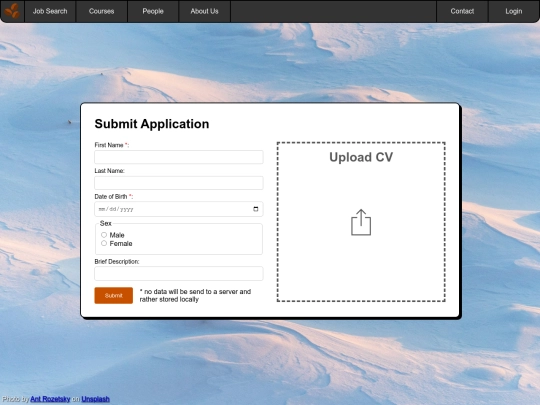
Task: Click the "no data will be send" note
Action: coord(195,295)
